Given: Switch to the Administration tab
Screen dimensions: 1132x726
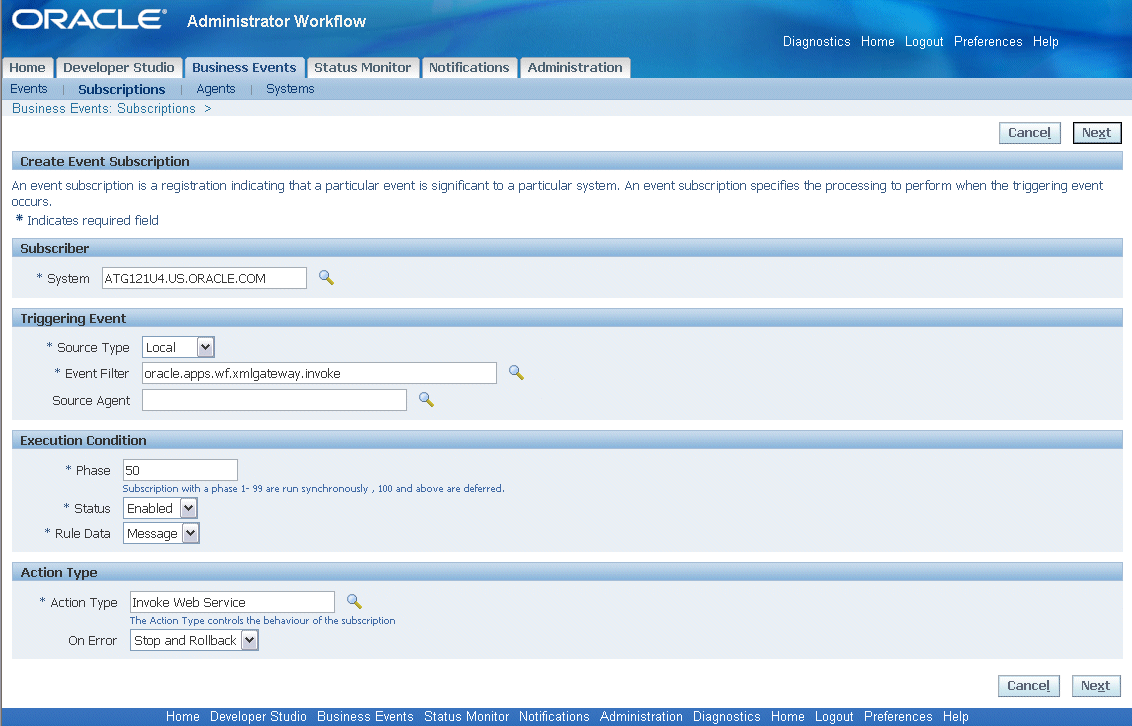Looking at the screenshot, I should [x=575, y=67].
